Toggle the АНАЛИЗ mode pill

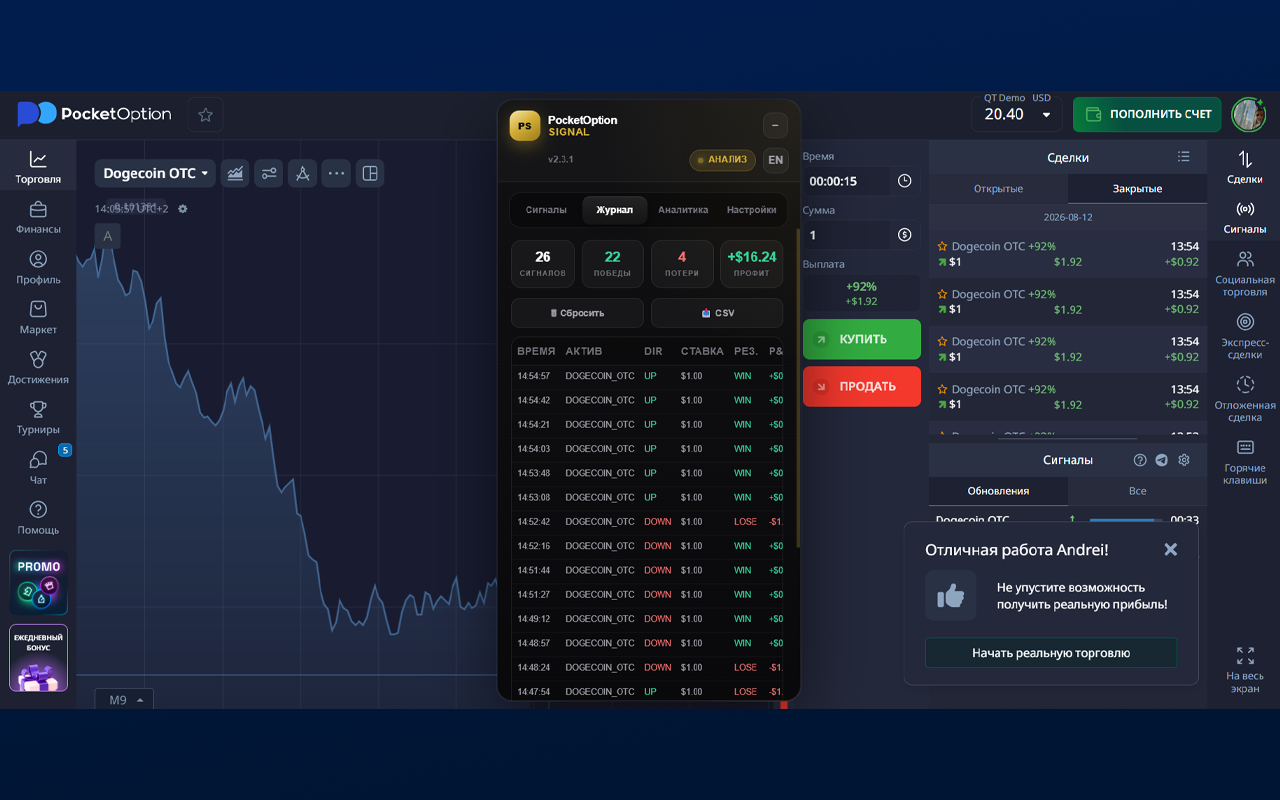click(x=722, y=160)
